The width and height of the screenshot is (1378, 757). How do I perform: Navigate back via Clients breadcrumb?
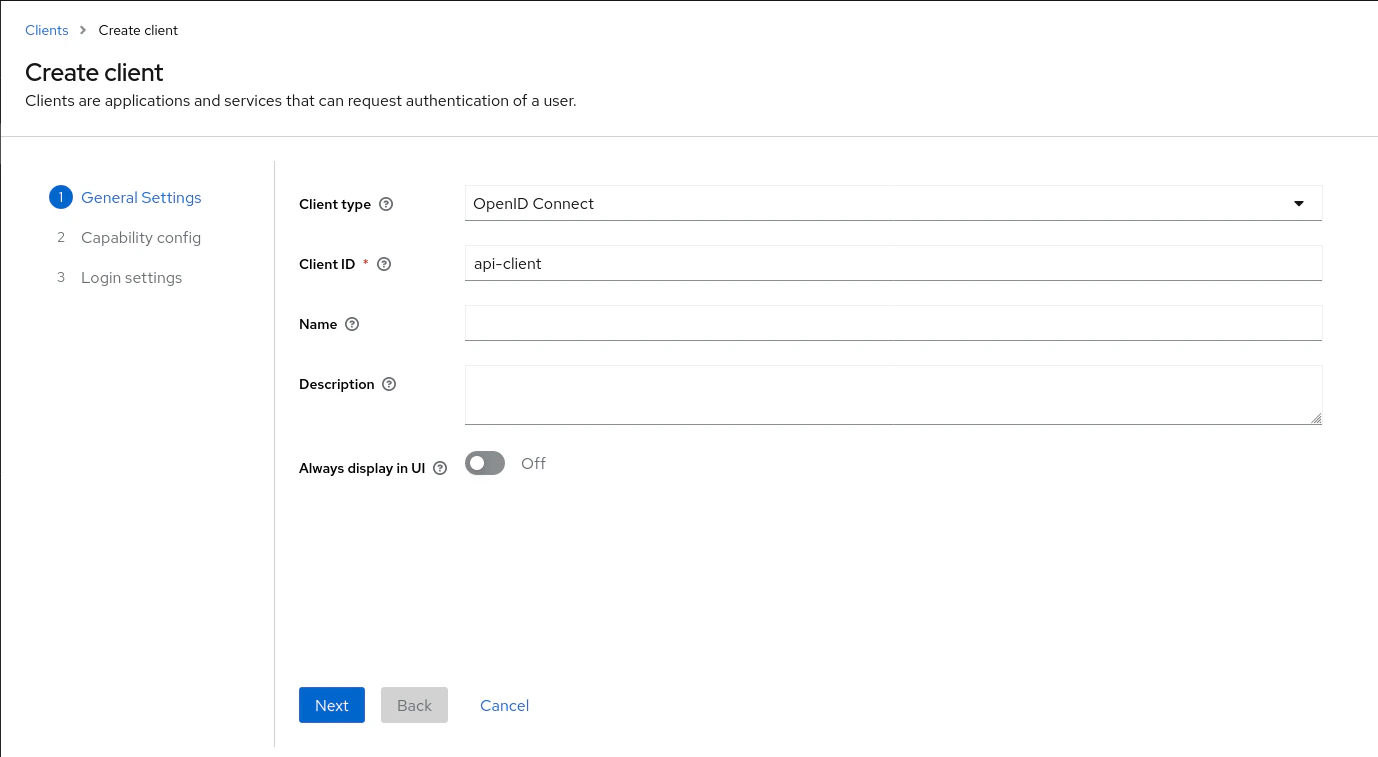[46, 30]
